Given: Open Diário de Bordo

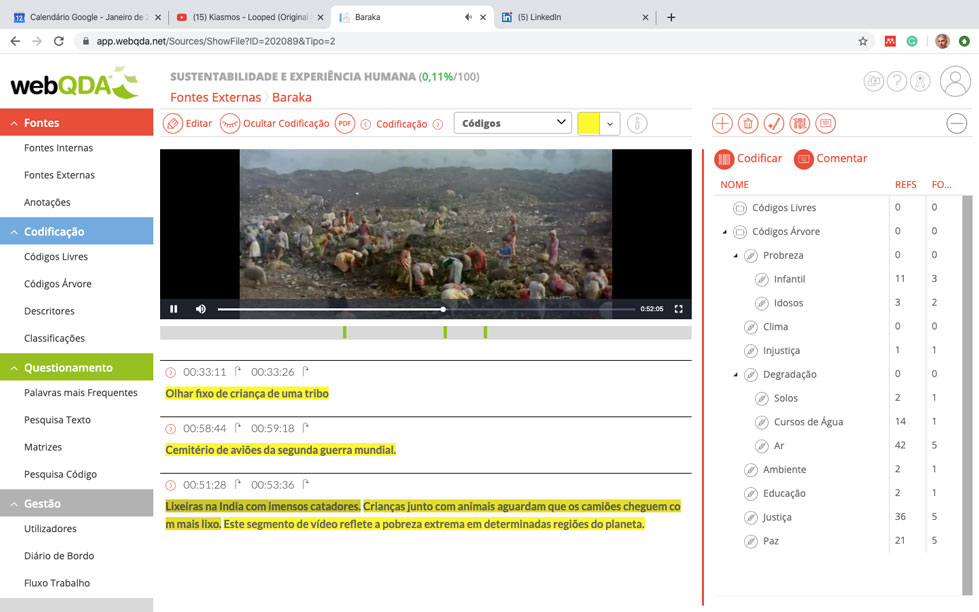Looking at the screenshot, I should click(x=59, y=556).
